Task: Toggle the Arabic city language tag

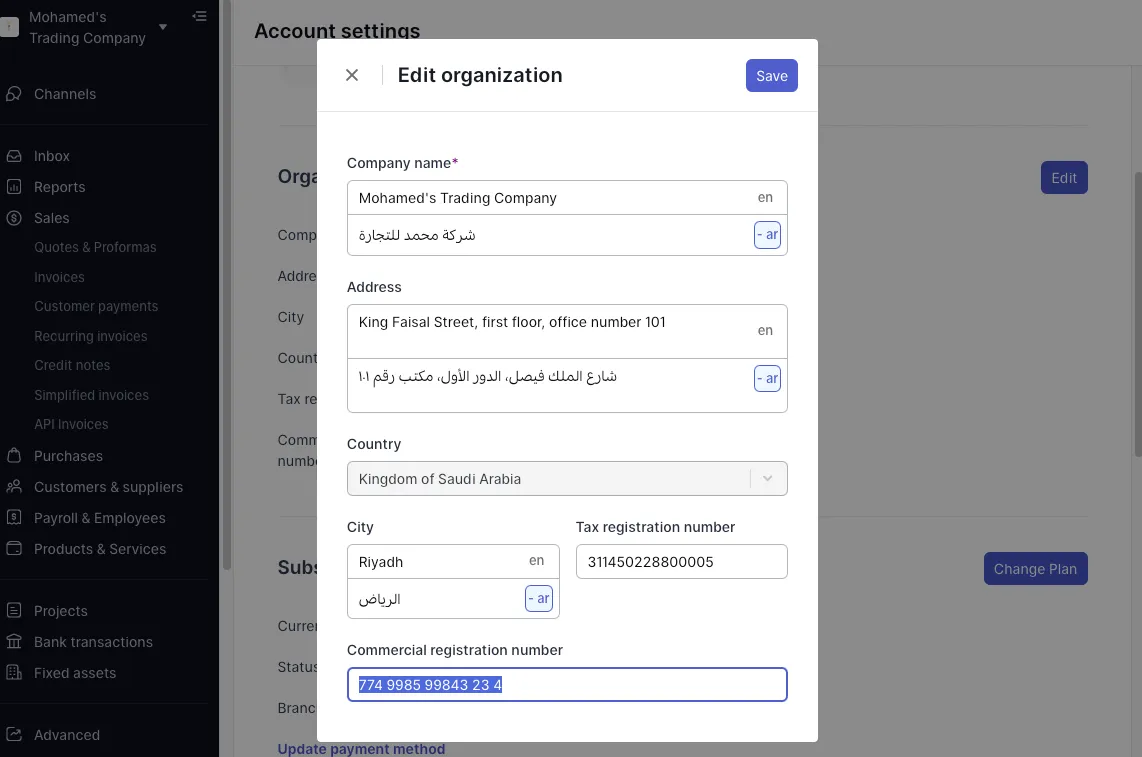Action: (x=538, y=598)
